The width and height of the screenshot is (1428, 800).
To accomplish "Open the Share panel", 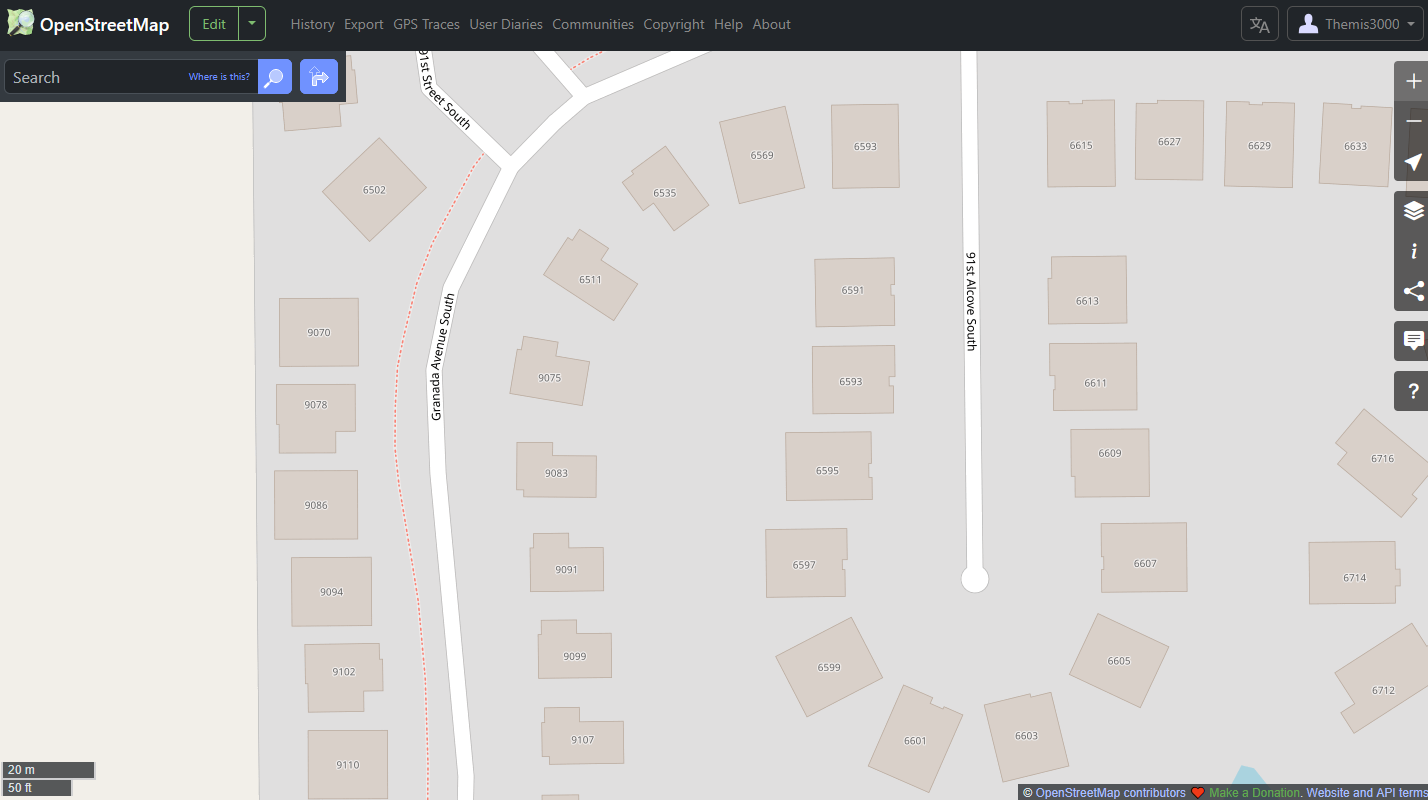I will [x=1412, y=291].
